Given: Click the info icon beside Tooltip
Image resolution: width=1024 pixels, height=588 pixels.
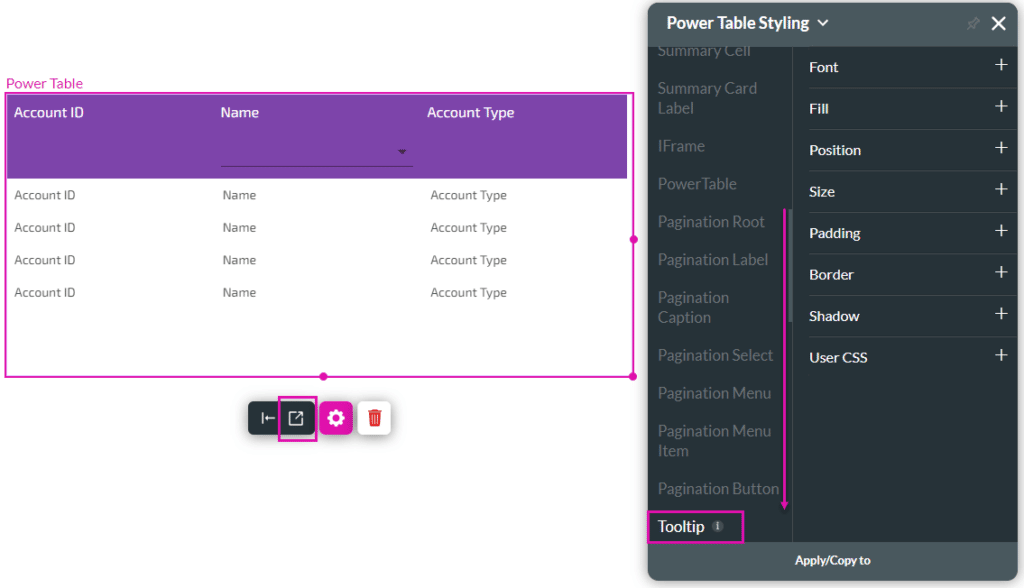Looking at the screenshot, I should pyautogui.click(x=717, y=526).
